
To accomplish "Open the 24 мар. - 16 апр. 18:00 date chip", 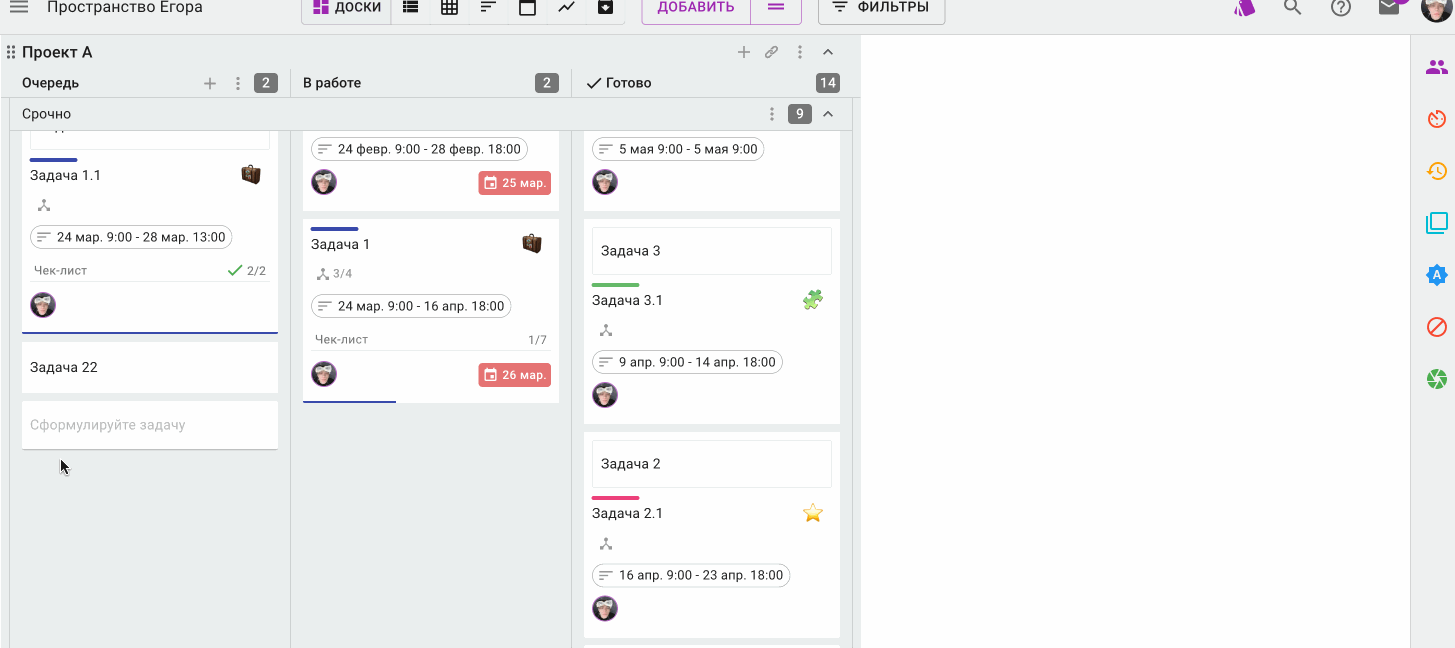I will pyautogui.click(x=412, y=306).
